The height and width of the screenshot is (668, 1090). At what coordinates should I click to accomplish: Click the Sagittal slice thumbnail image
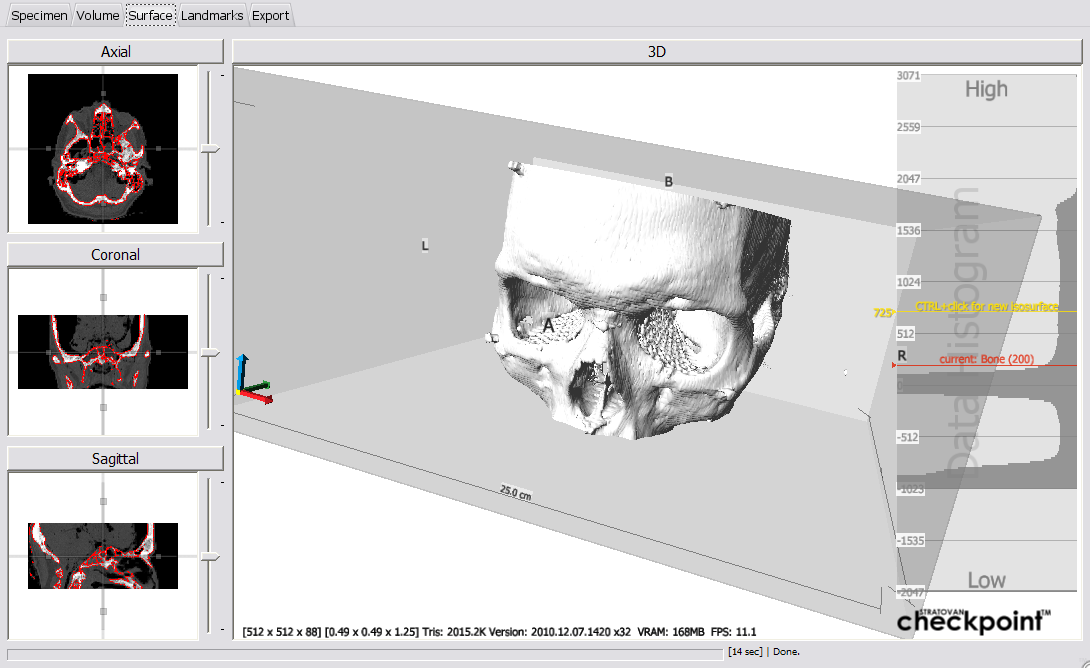coord(103,556)
